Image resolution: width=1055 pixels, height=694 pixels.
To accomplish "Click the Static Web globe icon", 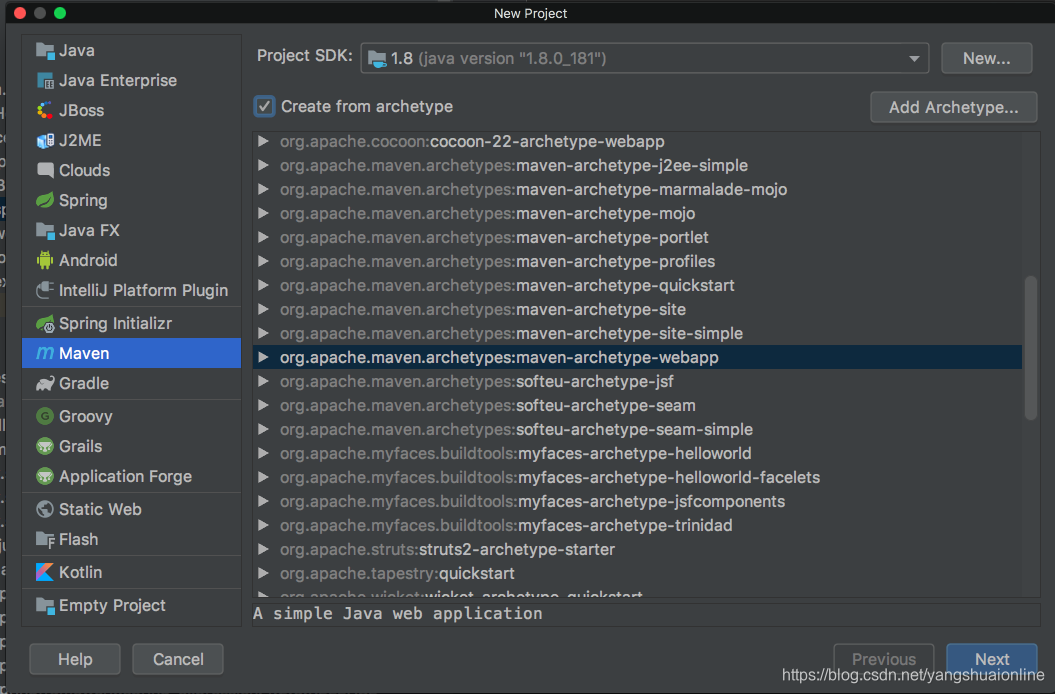I will click(45, 510).
